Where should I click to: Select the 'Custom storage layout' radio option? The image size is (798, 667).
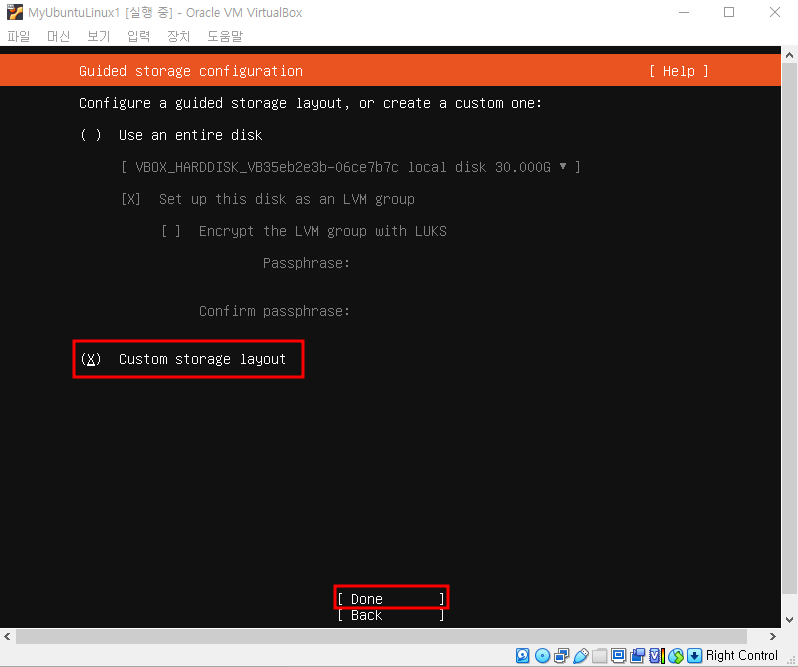coord(91,359)
